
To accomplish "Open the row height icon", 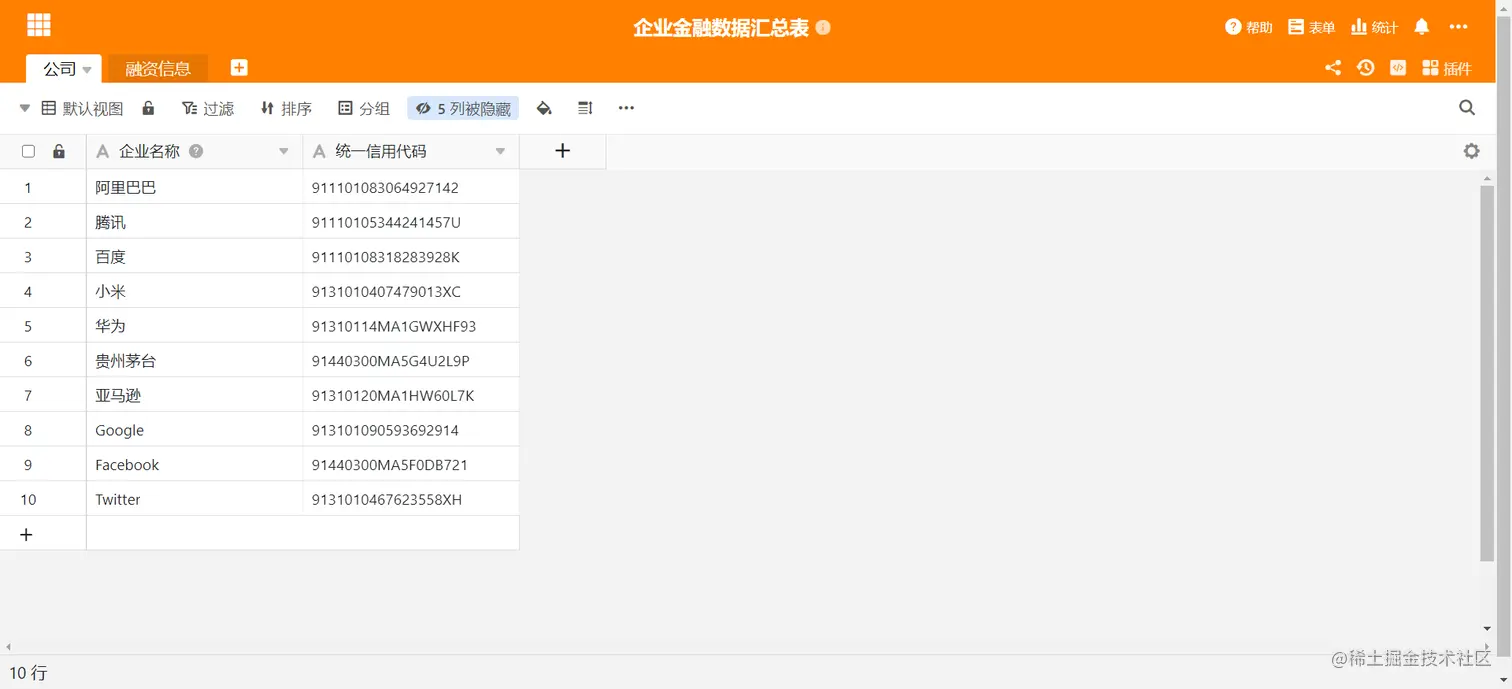I will pos(586,108).
